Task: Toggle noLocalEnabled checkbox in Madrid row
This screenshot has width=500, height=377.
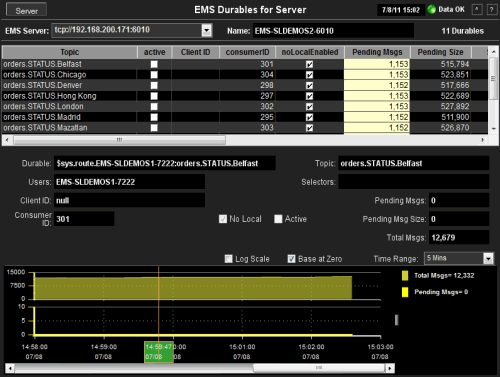Action: (310, 117)
